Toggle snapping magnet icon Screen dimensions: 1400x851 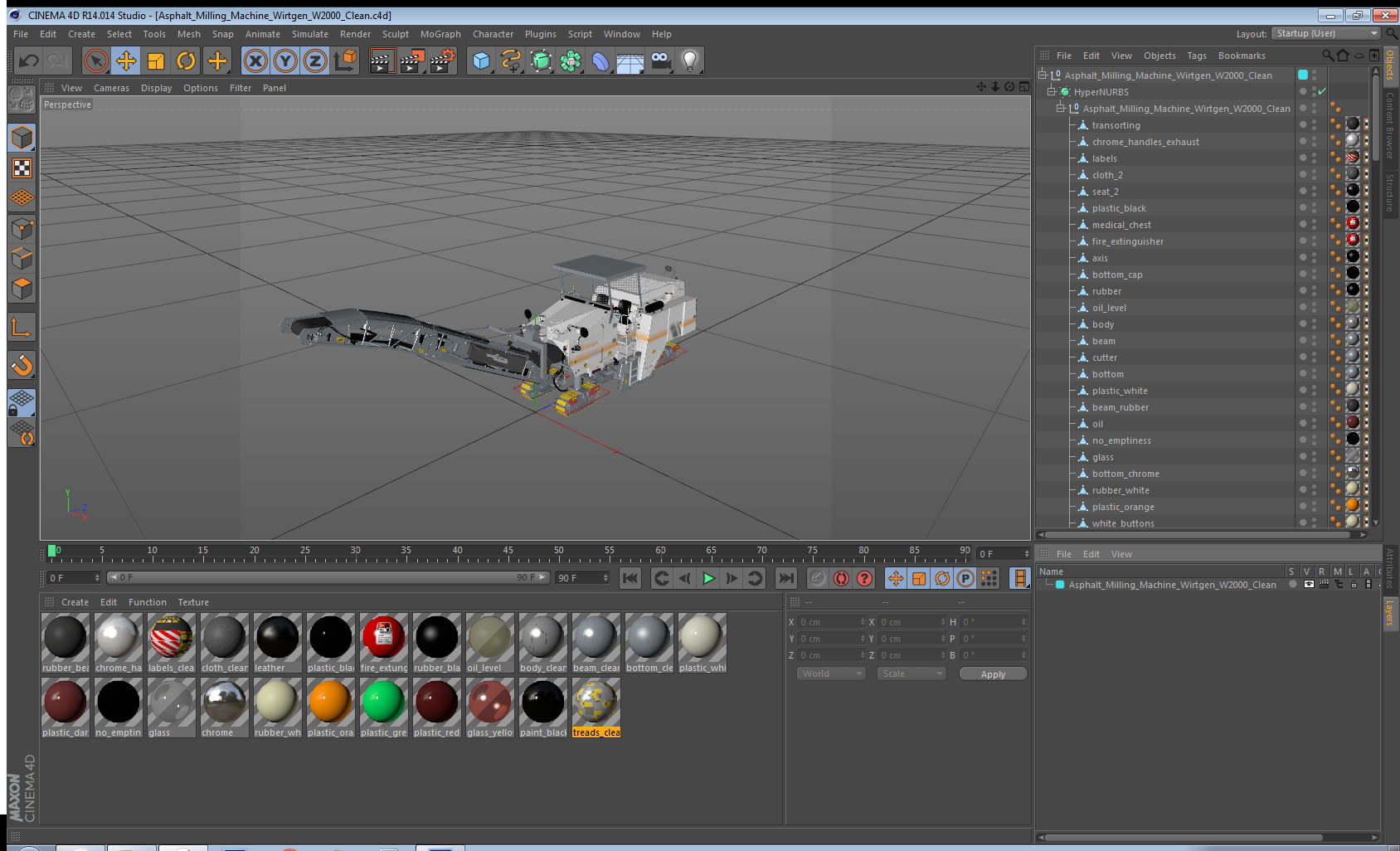tap(22, 365)
